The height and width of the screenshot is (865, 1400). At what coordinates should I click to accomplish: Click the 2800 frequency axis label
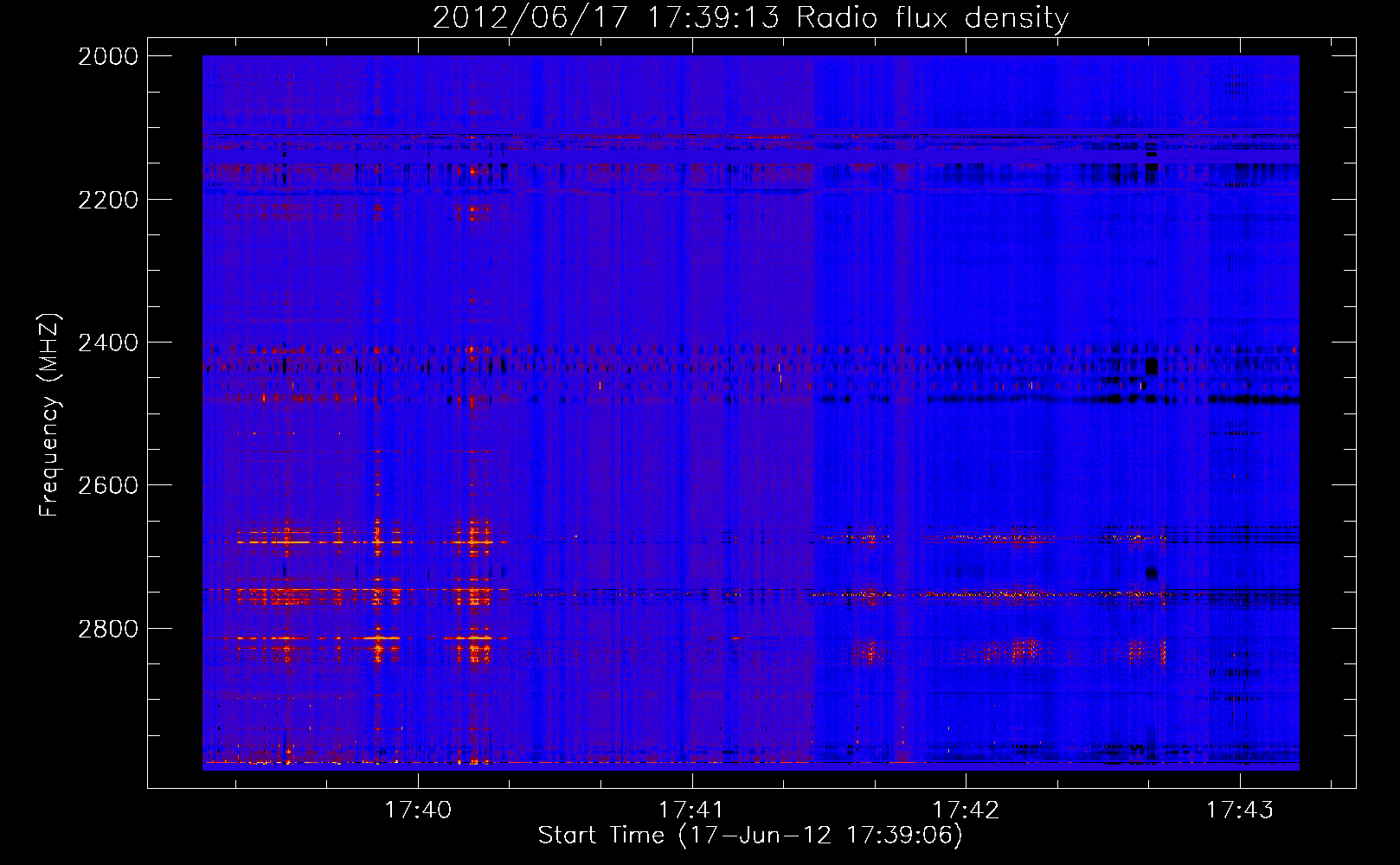coord(108,628)
